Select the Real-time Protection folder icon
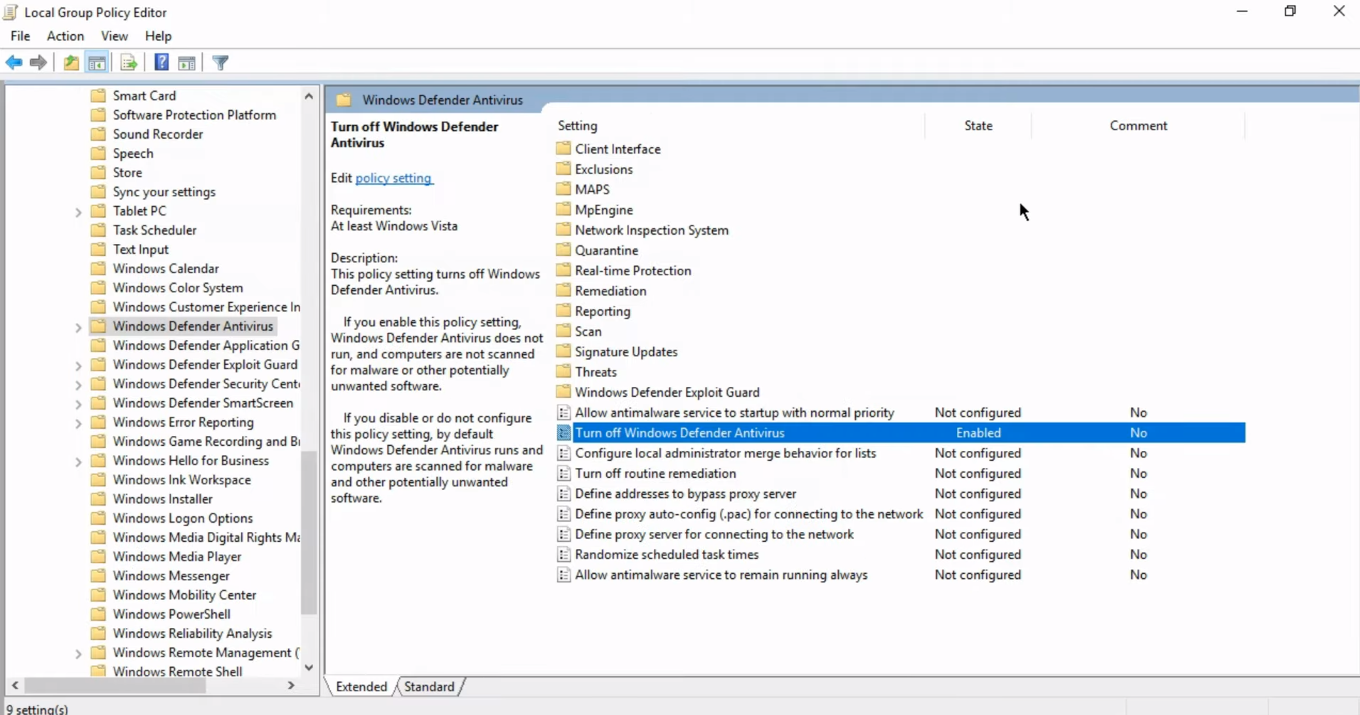The height and width of the screenshot is (715, 1360). (x=564, y=270)
